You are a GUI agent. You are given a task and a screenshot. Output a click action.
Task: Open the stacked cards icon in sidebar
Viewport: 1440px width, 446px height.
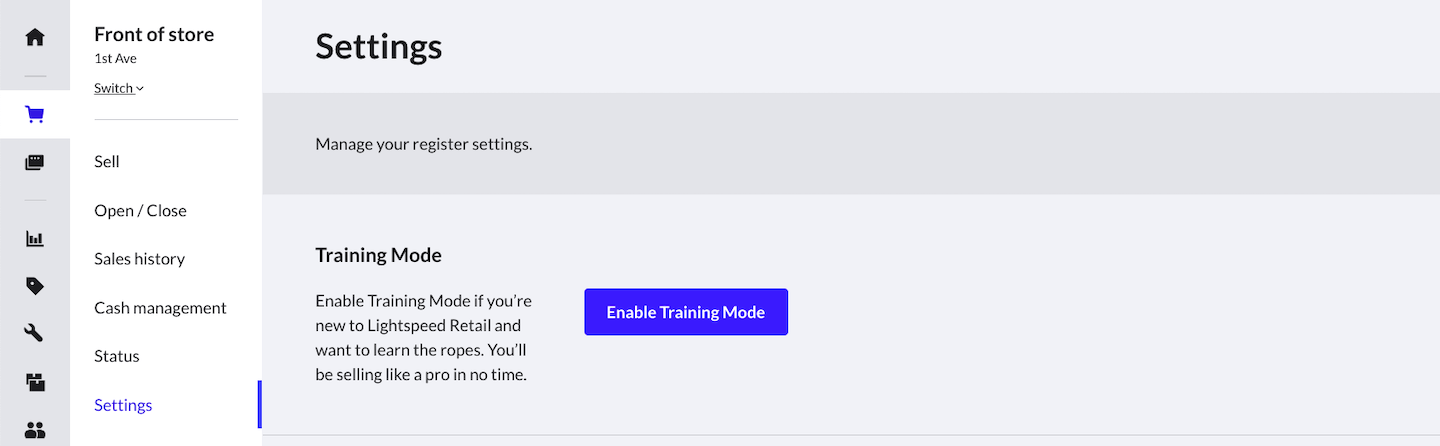[x=35, y=163]
